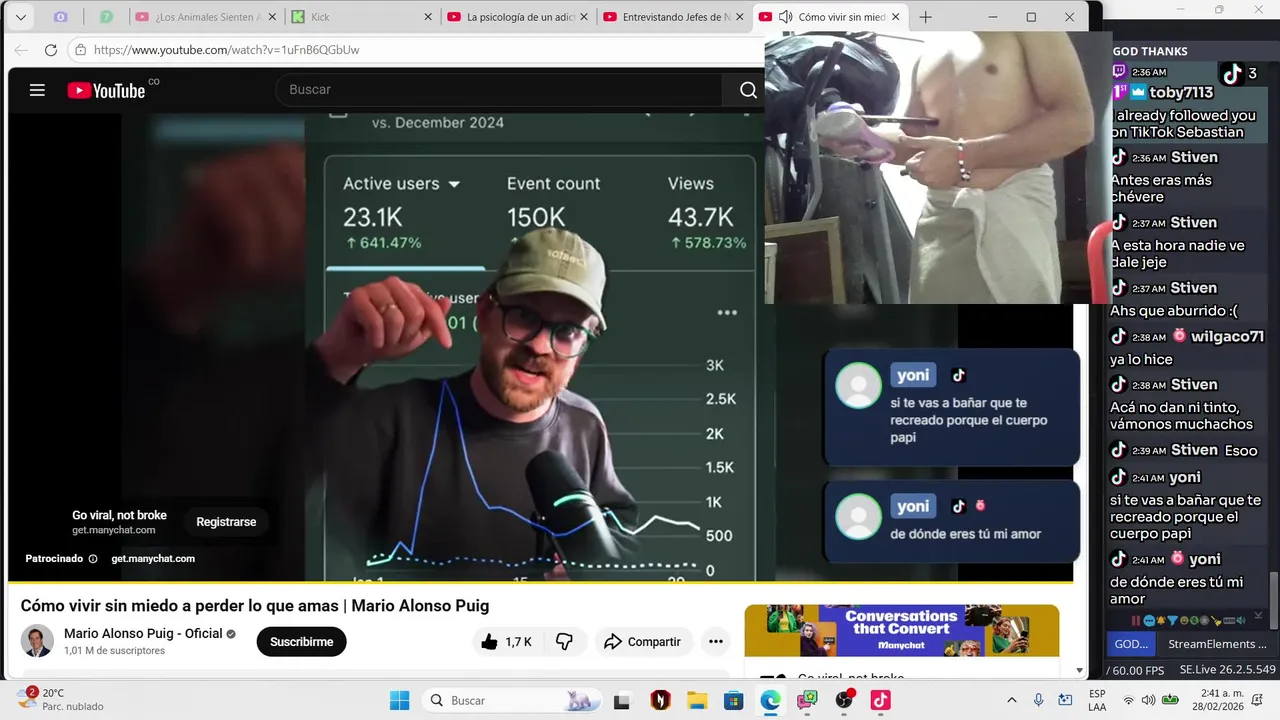Click the wilgaco71 chat username
This screenshot has height=720, width=1280.
(x=1227, y=337)
